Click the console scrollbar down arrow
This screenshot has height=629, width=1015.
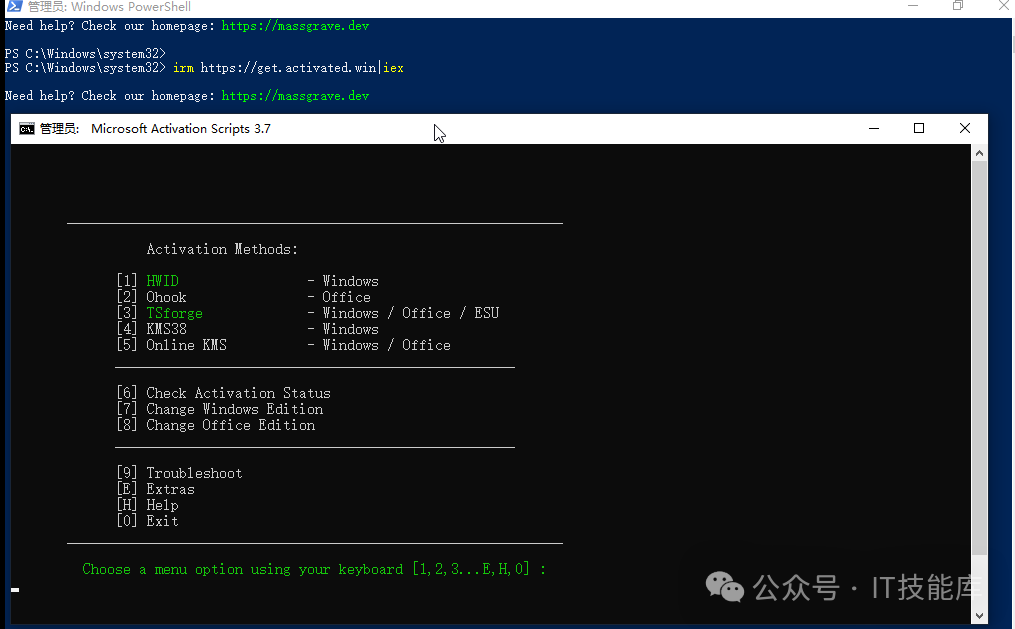pyautogui.click(x=979, y=616)
